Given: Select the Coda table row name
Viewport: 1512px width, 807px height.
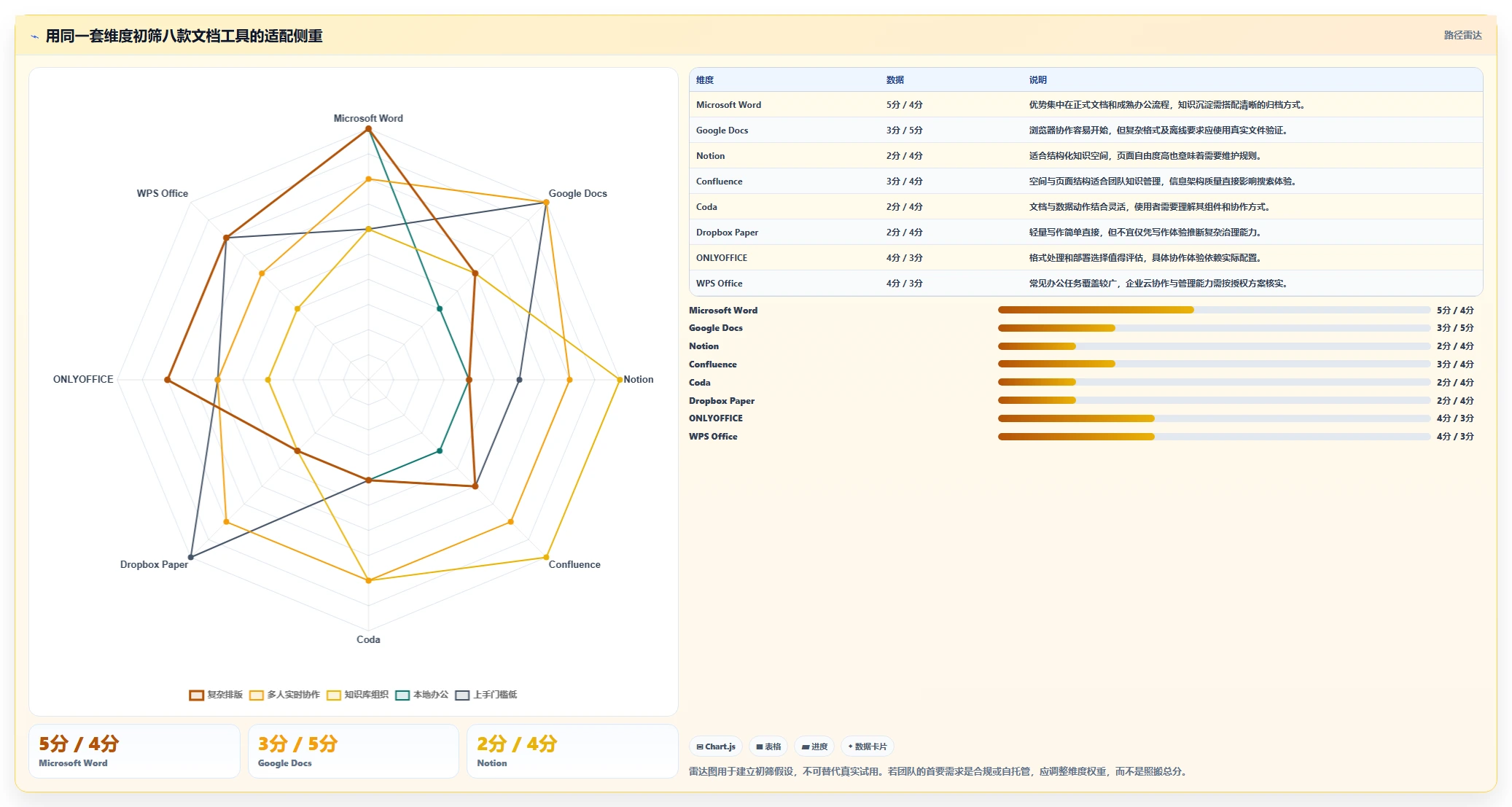Looking at the screenshot, I should [x=706, y=207].
